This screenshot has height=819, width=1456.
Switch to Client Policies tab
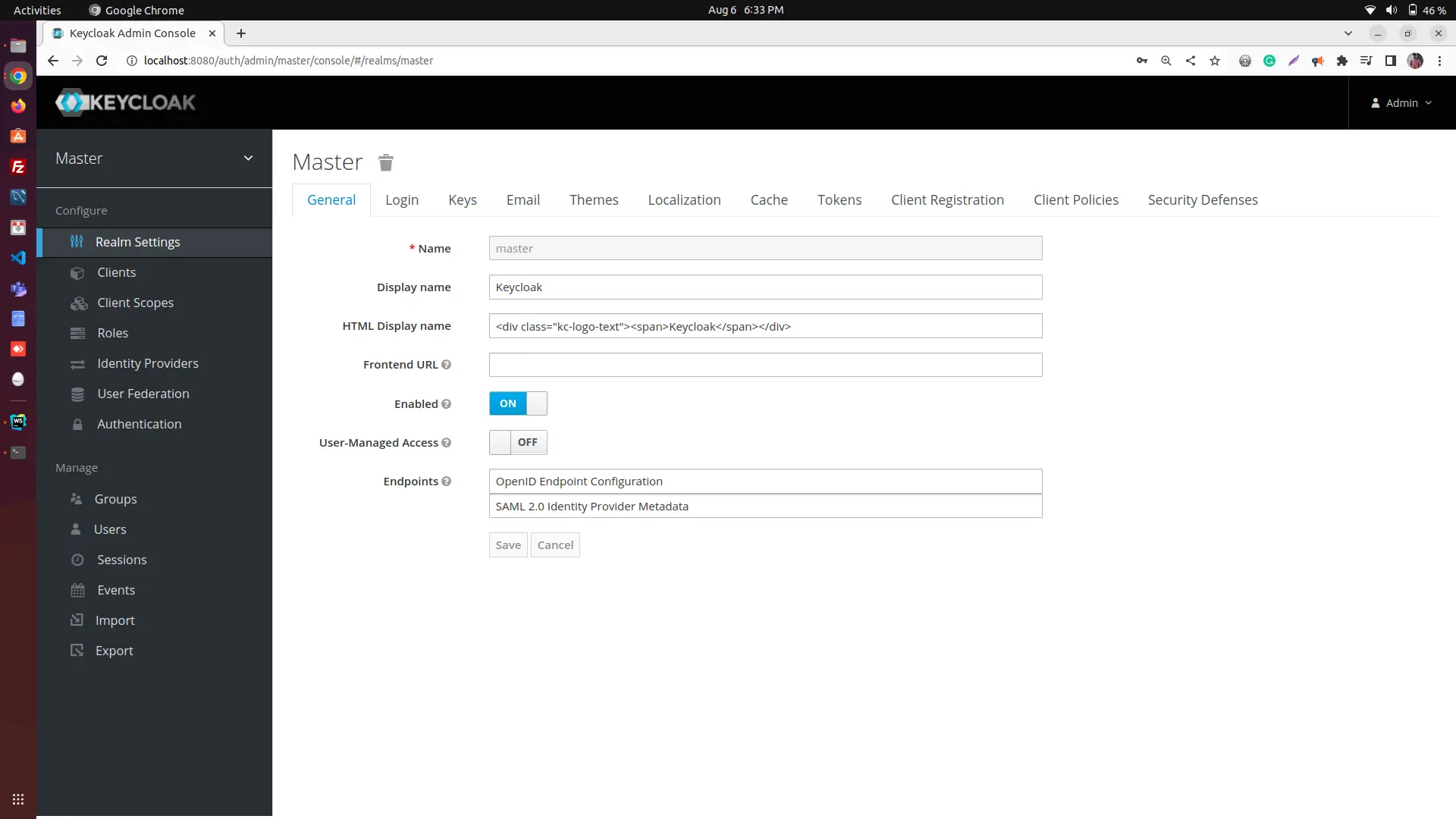tap(1076, 200)
